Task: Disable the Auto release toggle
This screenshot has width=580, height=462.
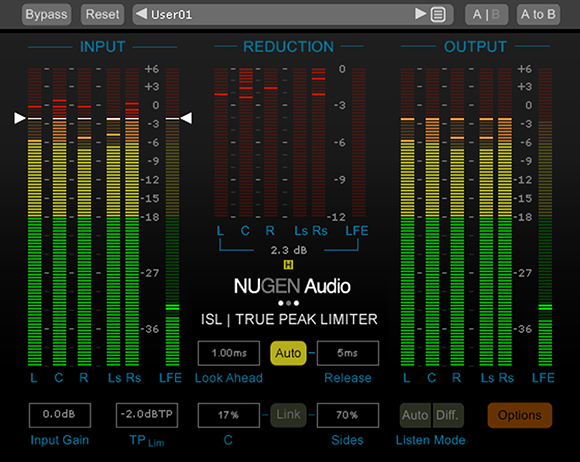Action: pos(288,353)
